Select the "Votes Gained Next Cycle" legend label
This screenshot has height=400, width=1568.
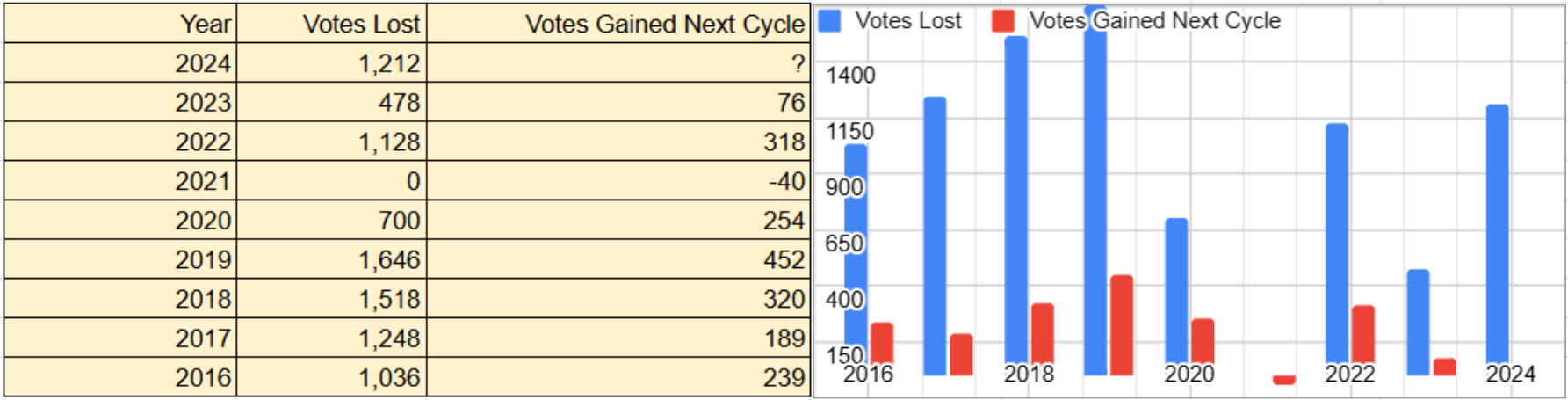pos(1155,21)
